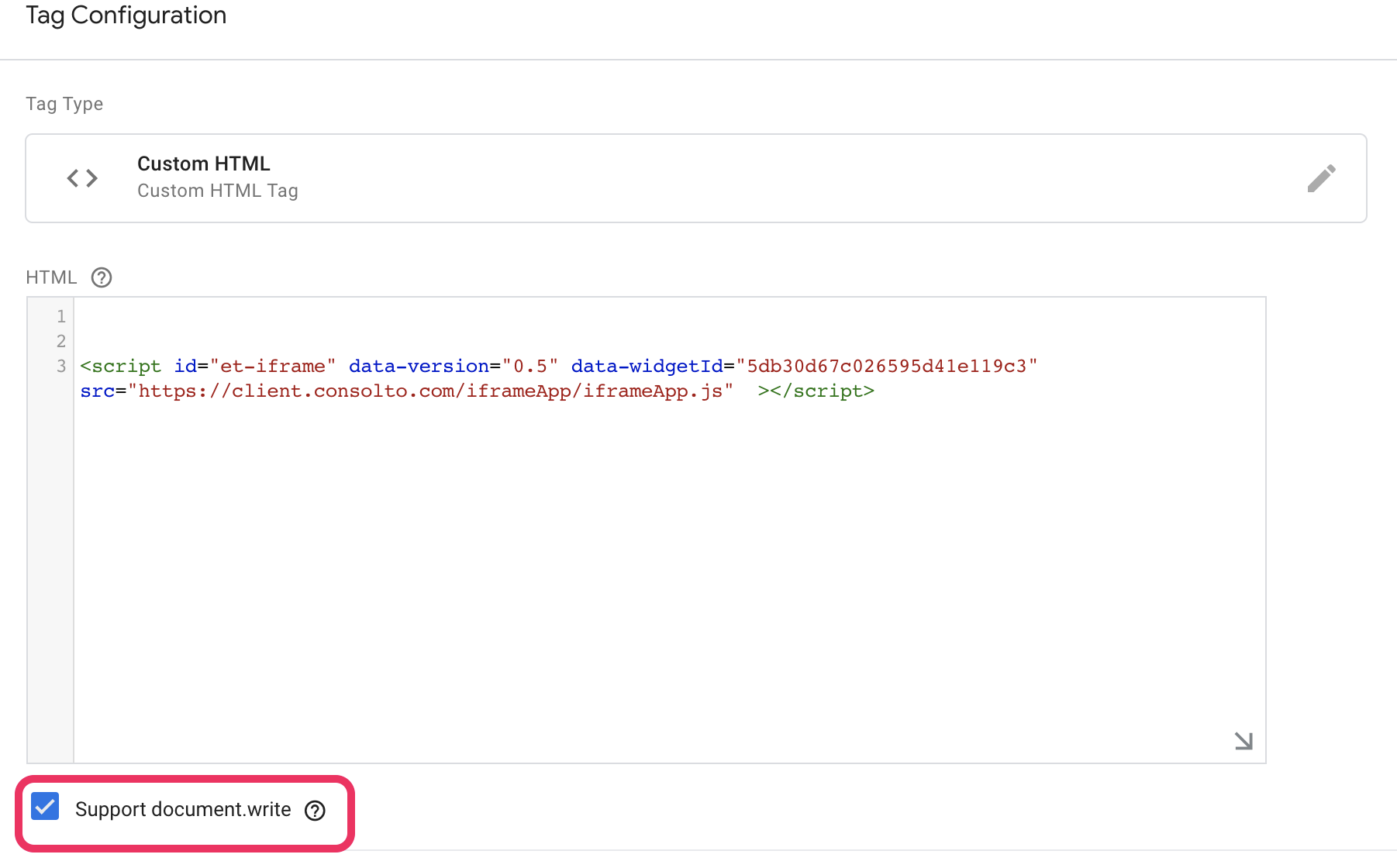Click line number 2 in the gutter

(60, 341)
